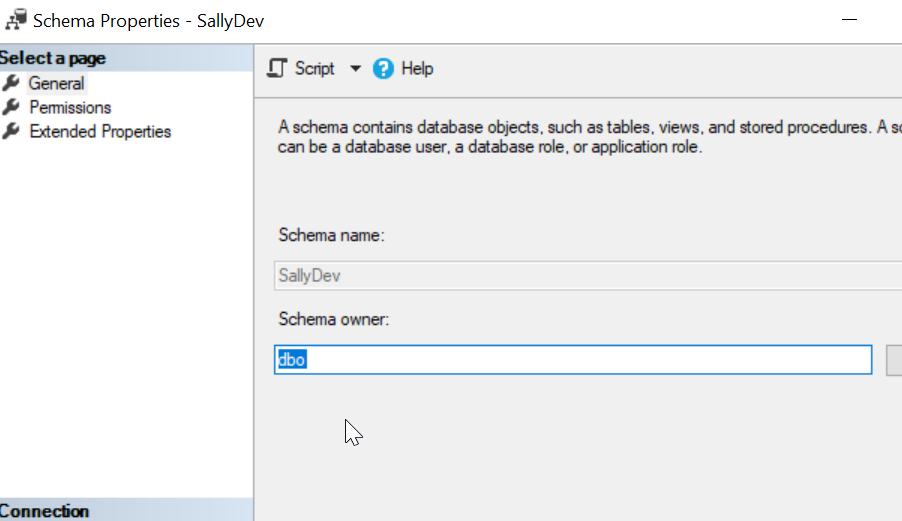
Task: Open the Extended Properties page
Action: pyautogui.click(x=100, y=131)
